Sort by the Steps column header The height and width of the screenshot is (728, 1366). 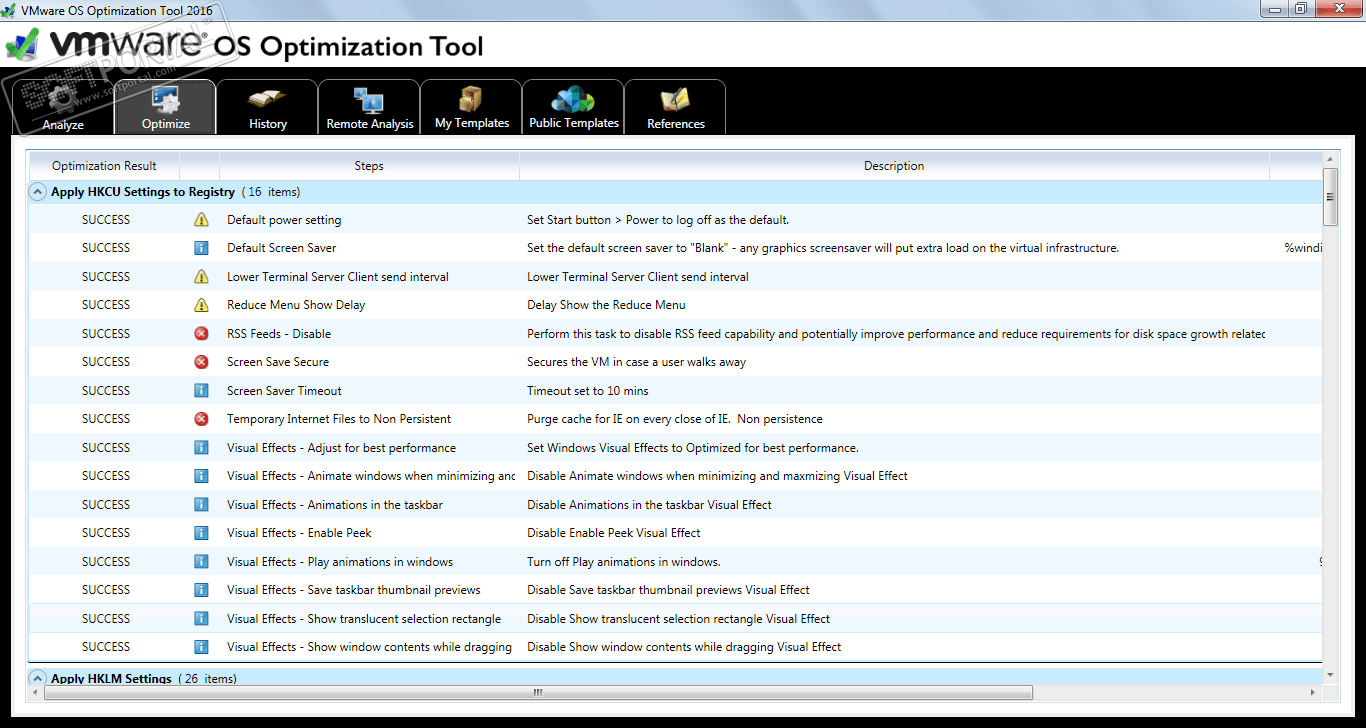(369, 166)
